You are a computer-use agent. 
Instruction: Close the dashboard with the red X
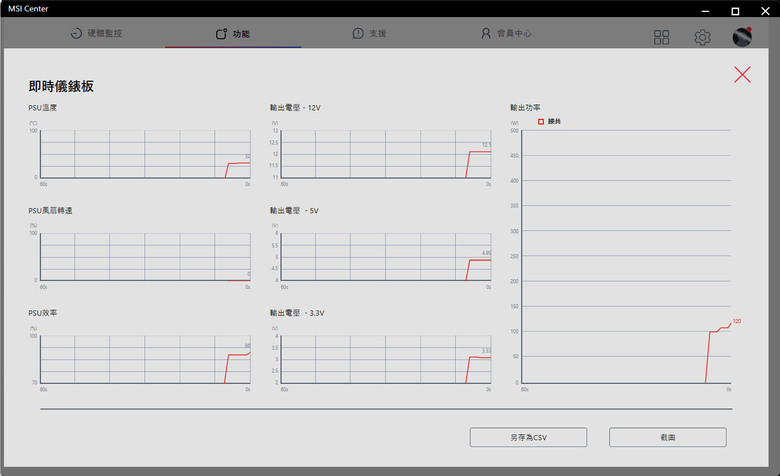pyautogui.click(x=742, y=75)
